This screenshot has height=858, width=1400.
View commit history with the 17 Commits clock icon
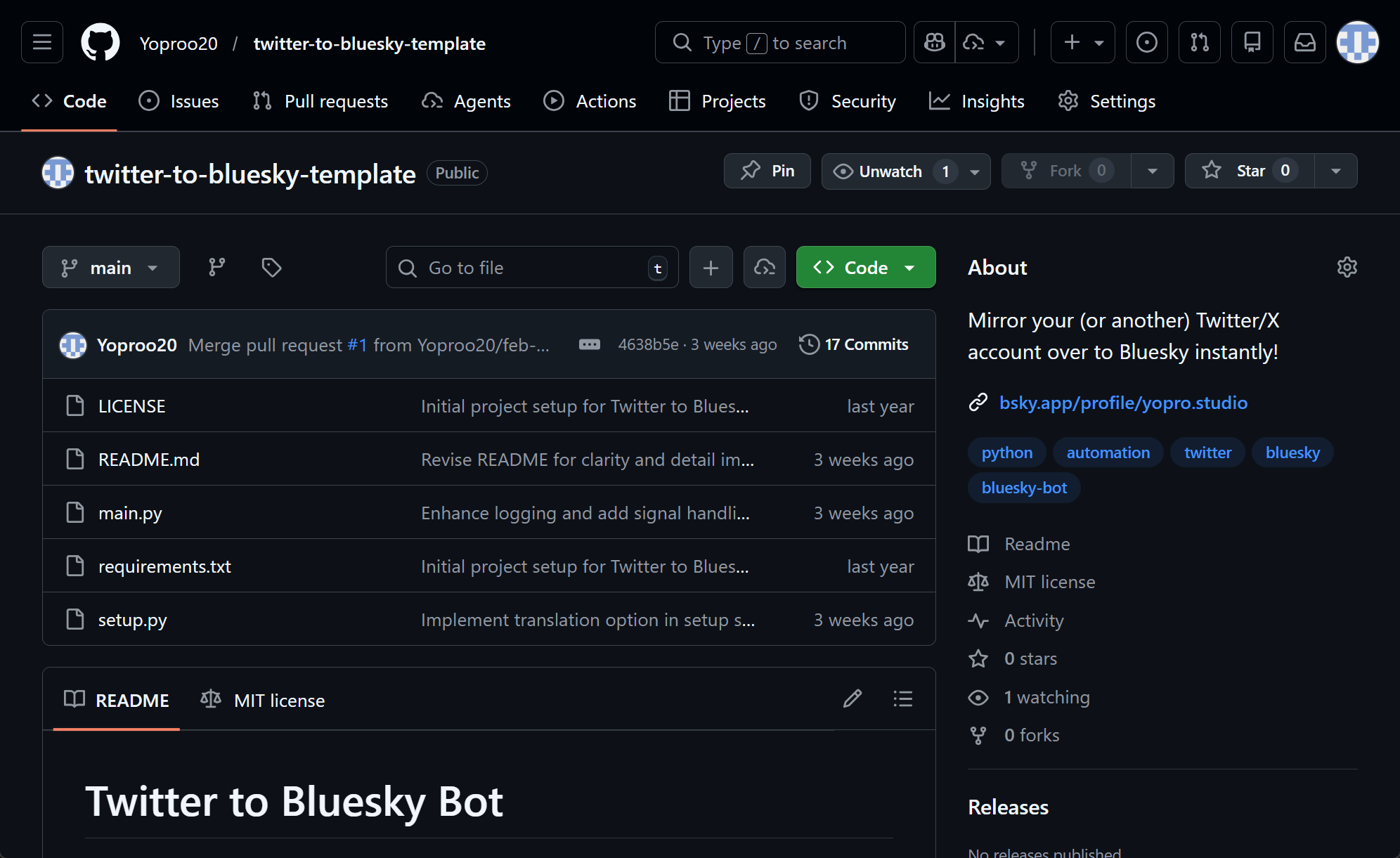pos(808,344)
